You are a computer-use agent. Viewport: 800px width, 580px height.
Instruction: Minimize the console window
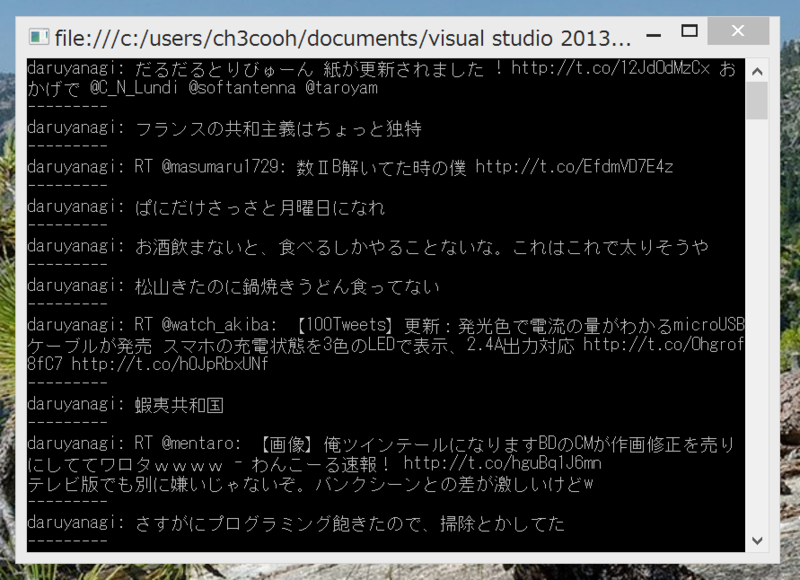click(x=654, y=35)
